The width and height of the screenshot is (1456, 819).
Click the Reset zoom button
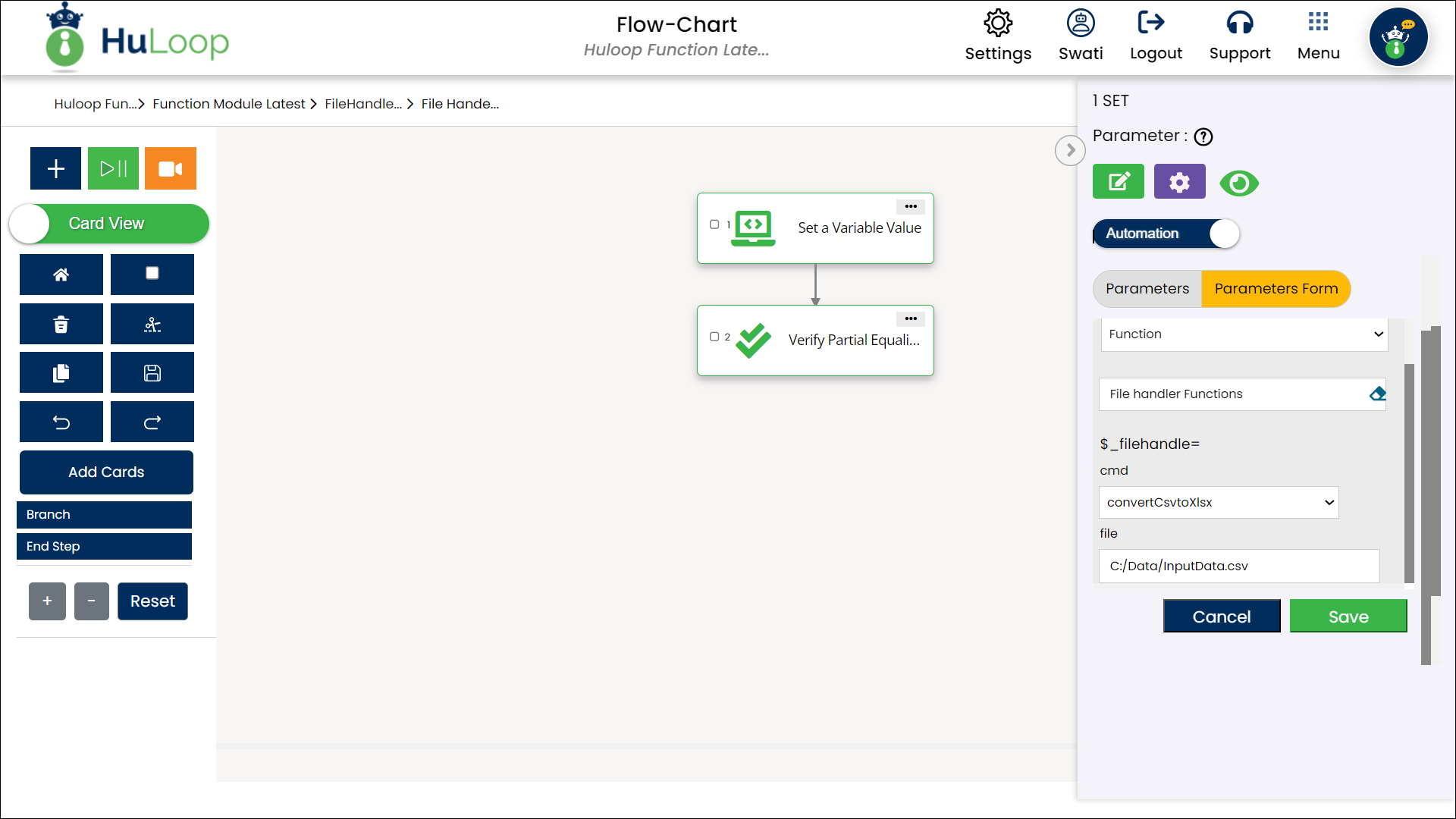(x=152, y=601)
